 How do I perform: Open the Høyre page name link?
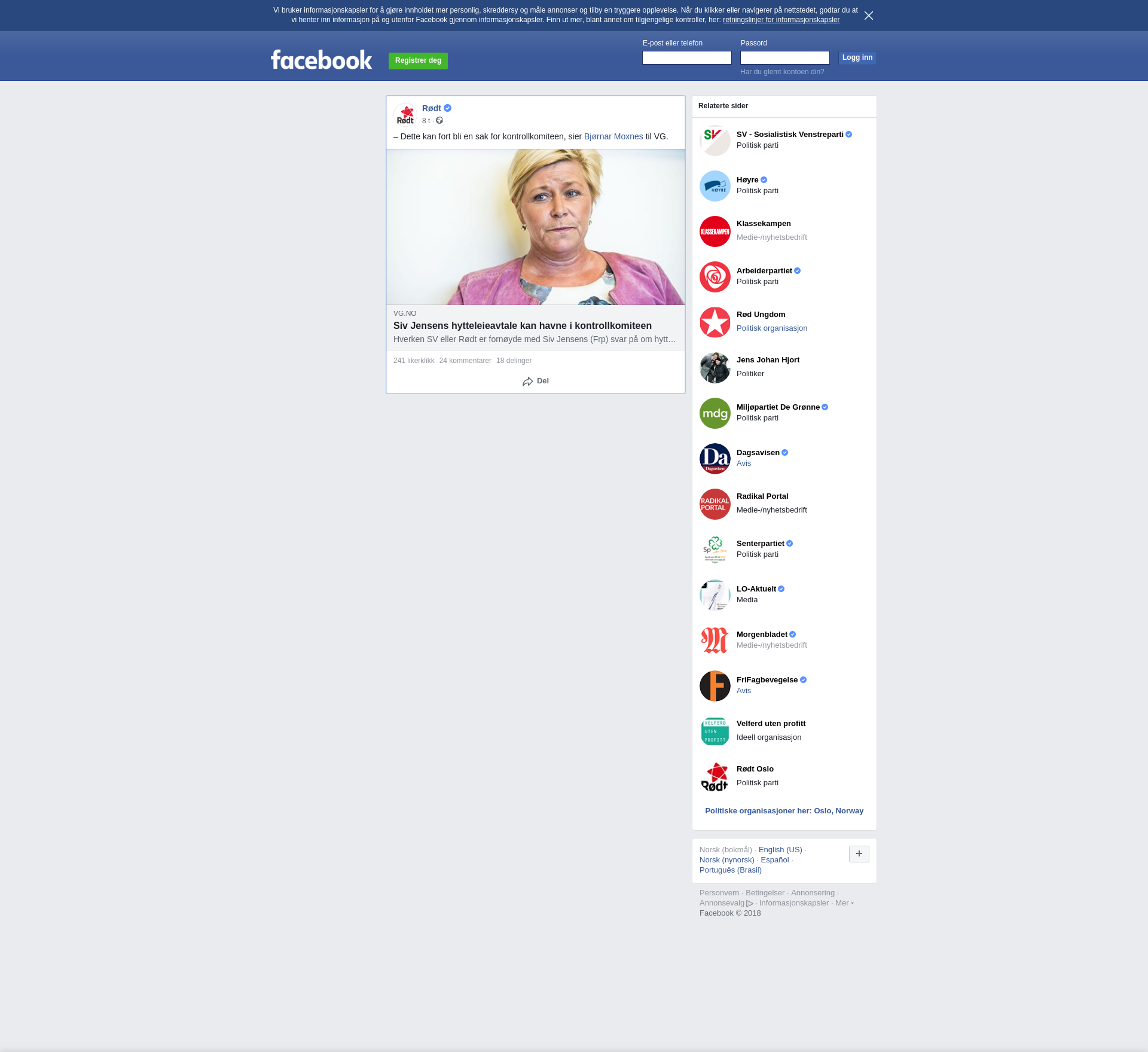click(747, 180)
